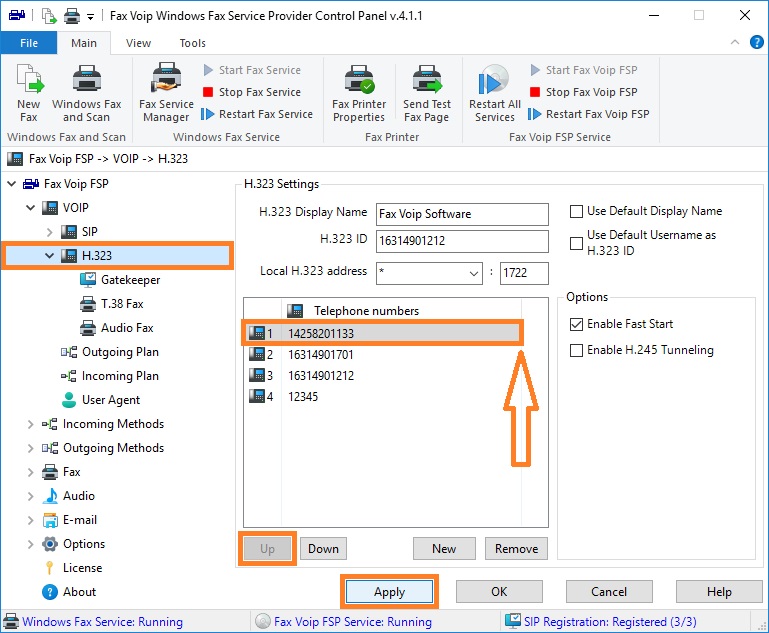The height and width of the screenshot is (633, 769).
Task: Collapse the ribbon with the caret
Action: (735, 42)
